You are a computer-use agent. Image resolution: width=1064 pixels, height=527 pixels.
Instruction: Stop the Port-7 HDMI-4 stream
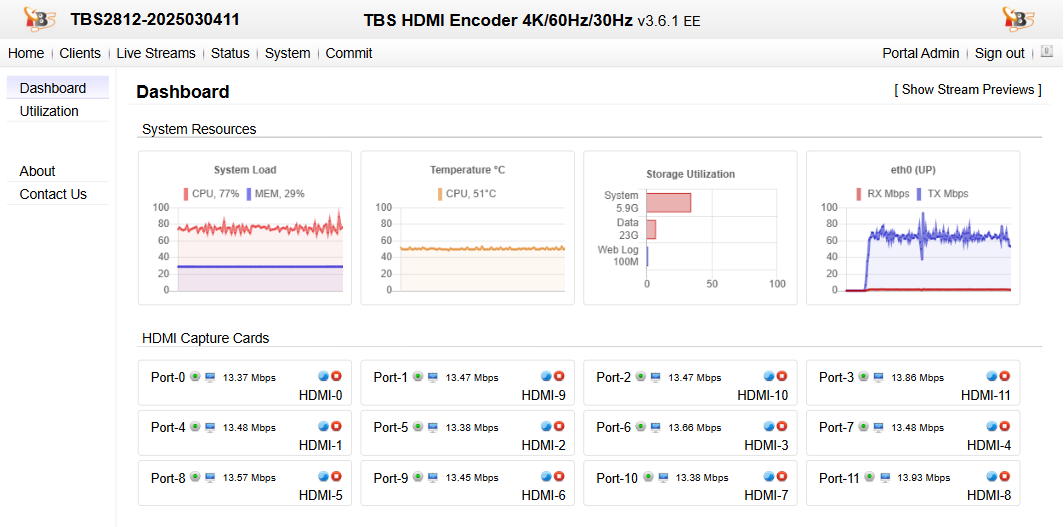click(x=1004, y=427)
